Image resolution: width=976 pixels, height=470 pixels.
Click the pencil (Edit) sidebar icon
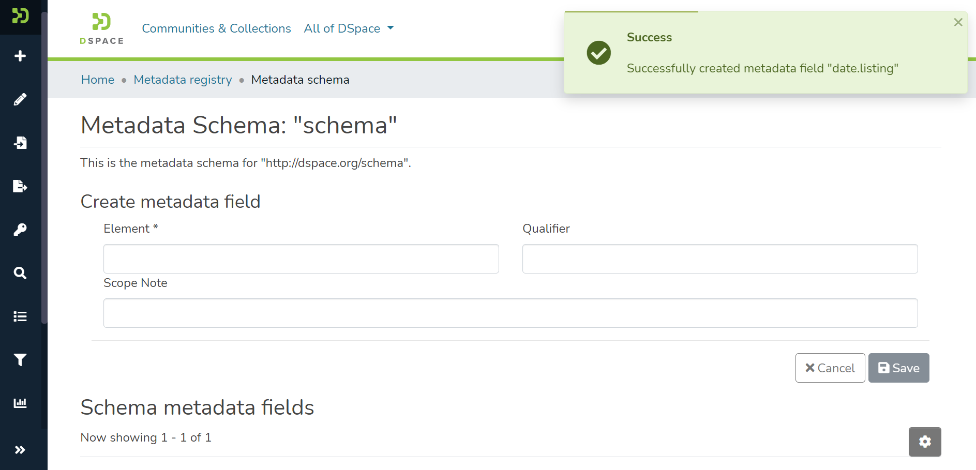point(20,100)
